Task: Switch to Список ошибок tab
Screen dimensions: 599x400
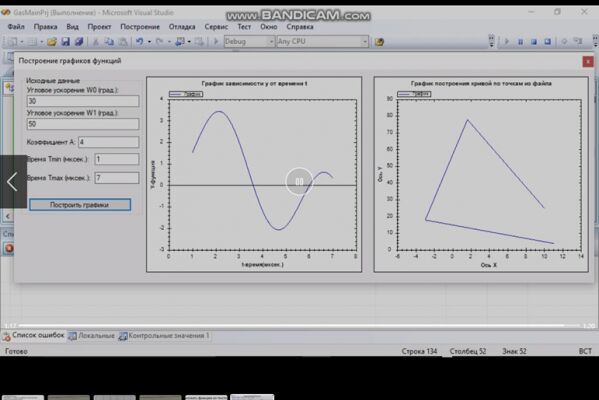Action: tap(34, 335)
